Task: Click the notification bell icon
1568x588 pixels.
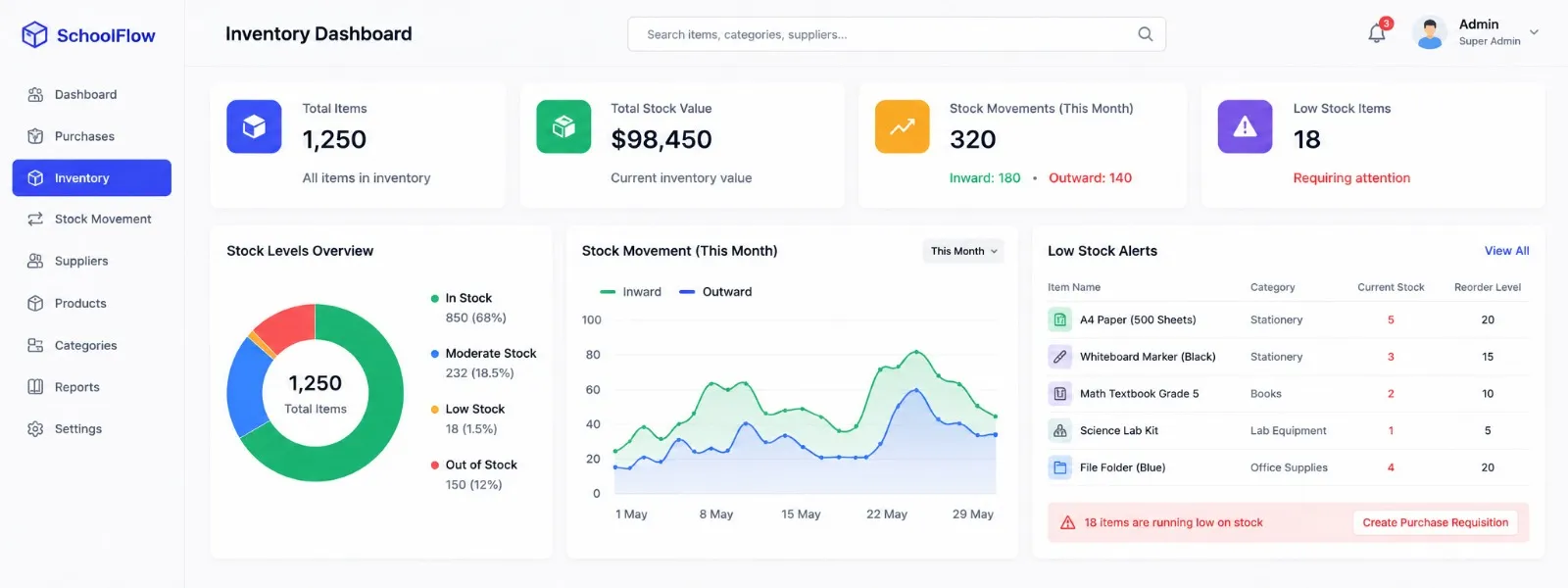Action: click(1377, 33)
